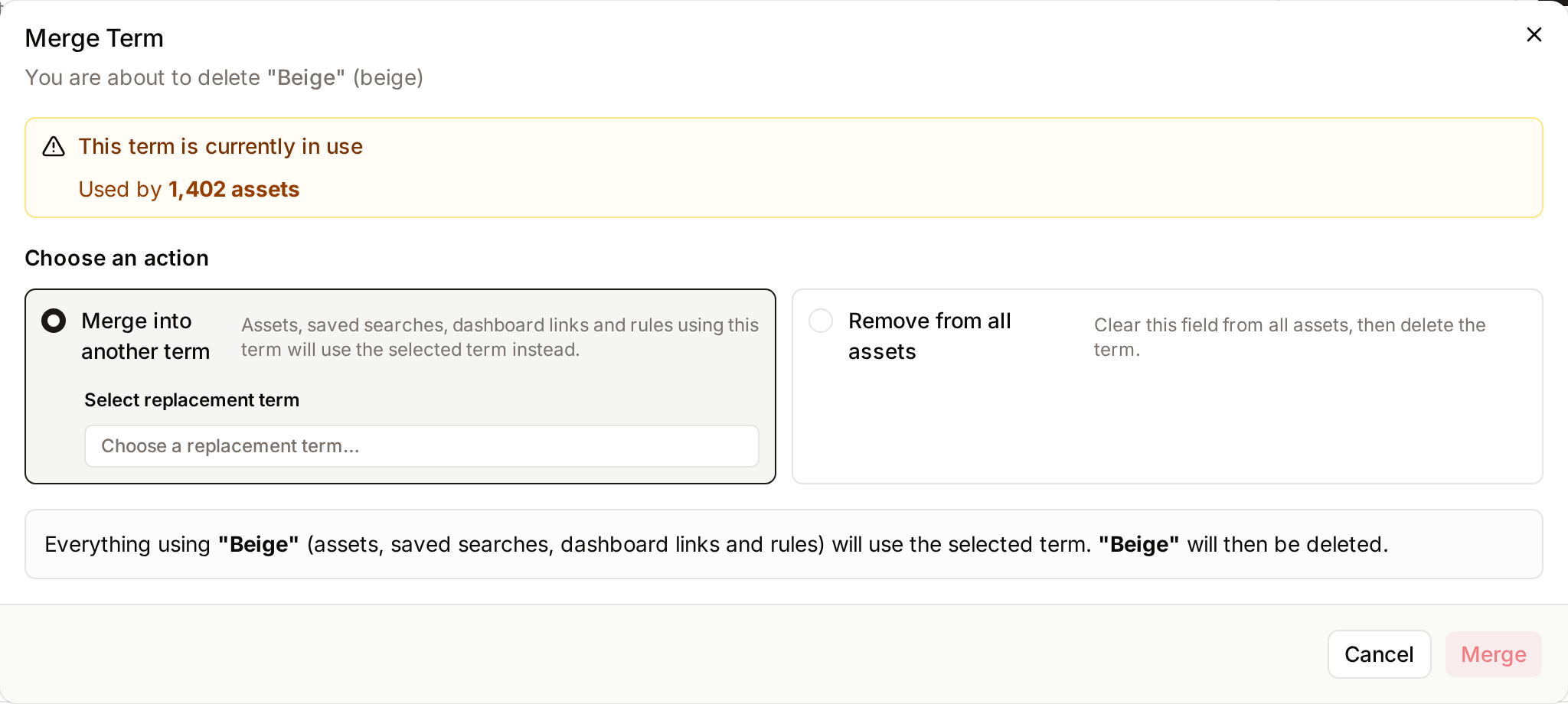Click the Select replacement term label

[x=191, y=400]
